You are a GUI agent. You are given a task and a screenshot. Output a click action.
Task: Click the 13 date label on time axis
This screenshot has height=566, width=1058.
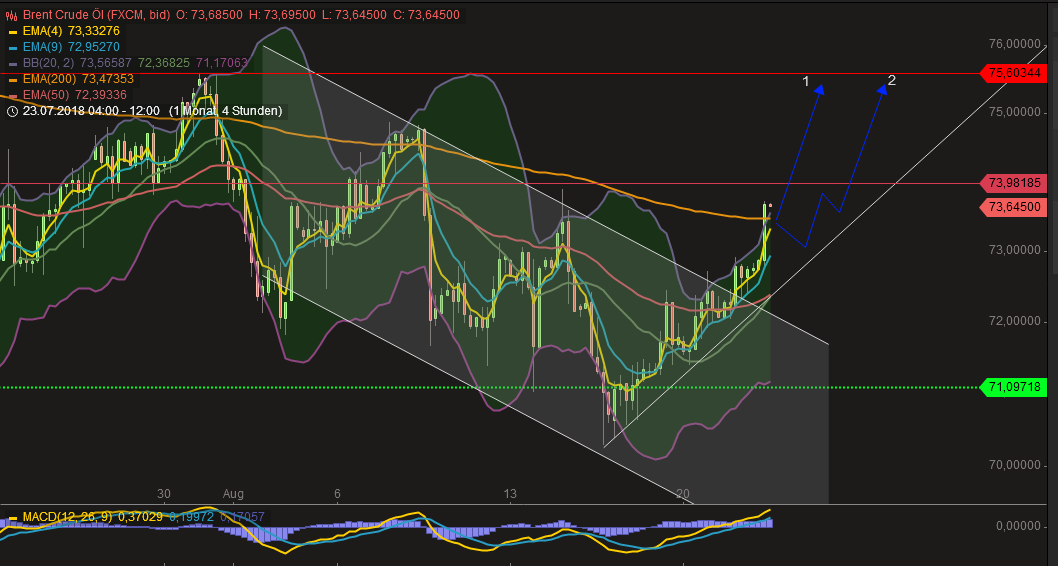510,494
